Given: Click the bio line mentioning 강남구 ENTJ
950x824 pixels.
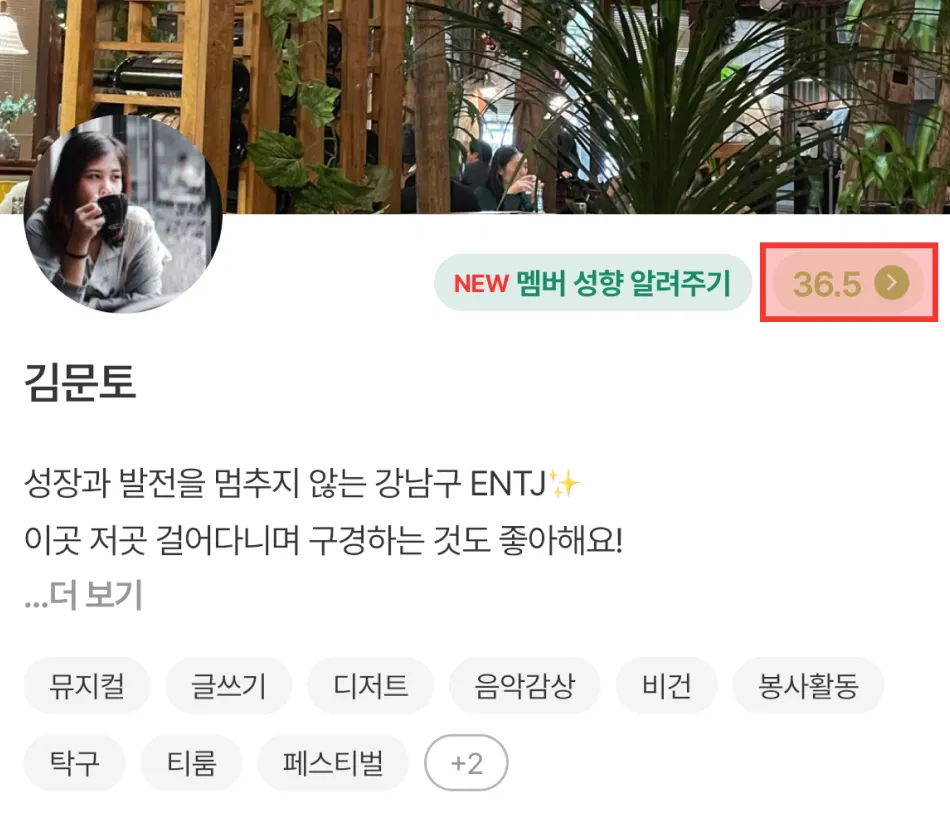Looking at the screenshot, I should pos(302,483).
